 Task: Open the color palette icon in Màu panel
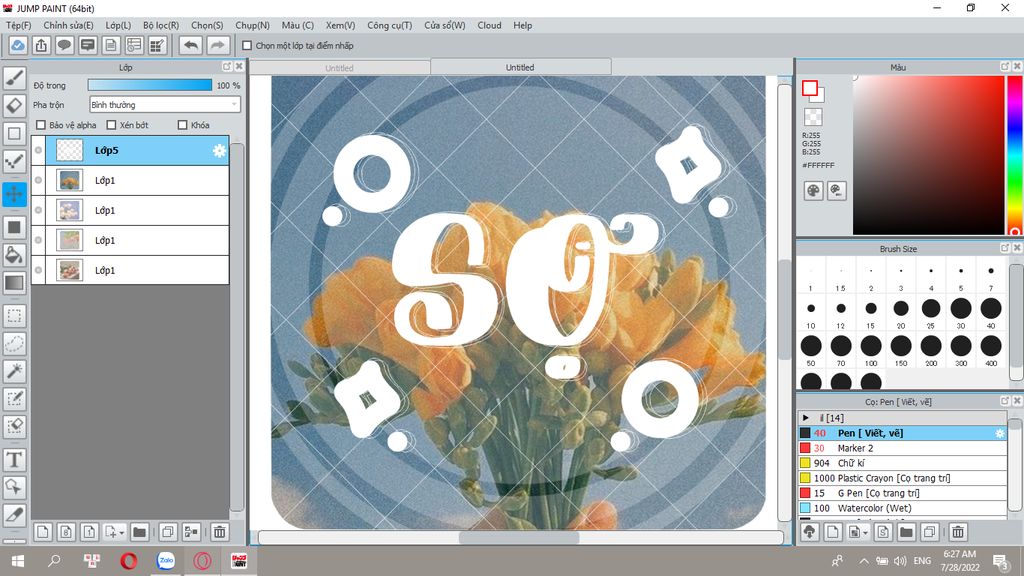pos(813,191)
